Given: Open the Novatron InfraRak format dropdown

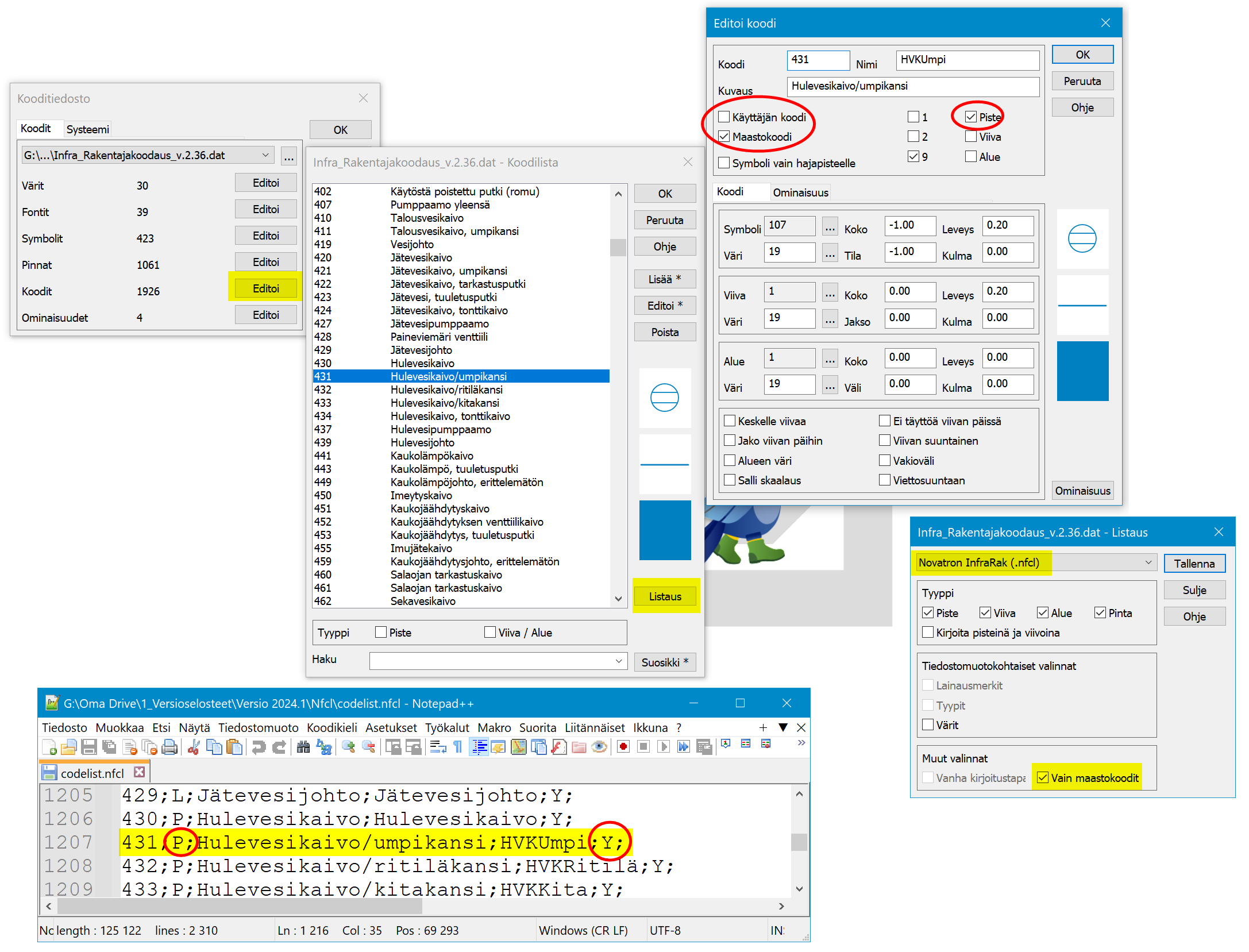Looking at the screenshot, I should (1148, 562).
